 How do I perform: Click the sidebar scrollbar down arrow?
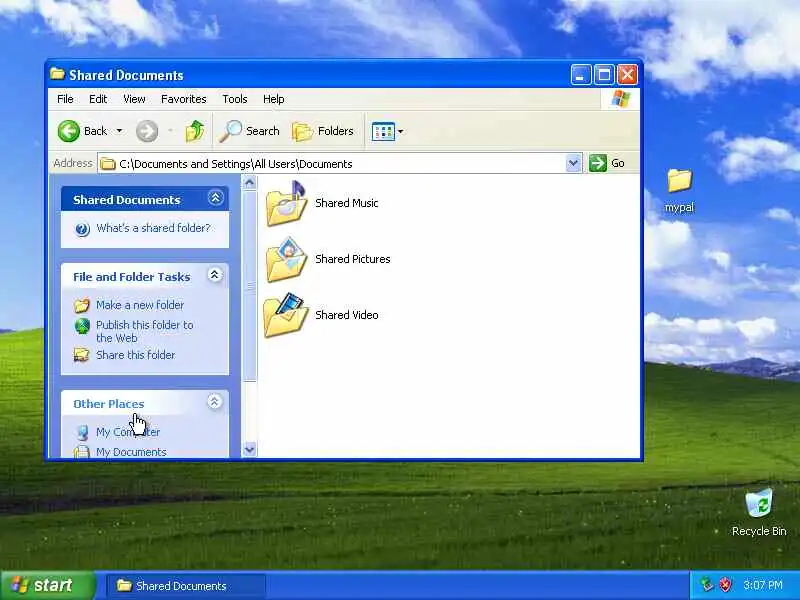point(249,449)
